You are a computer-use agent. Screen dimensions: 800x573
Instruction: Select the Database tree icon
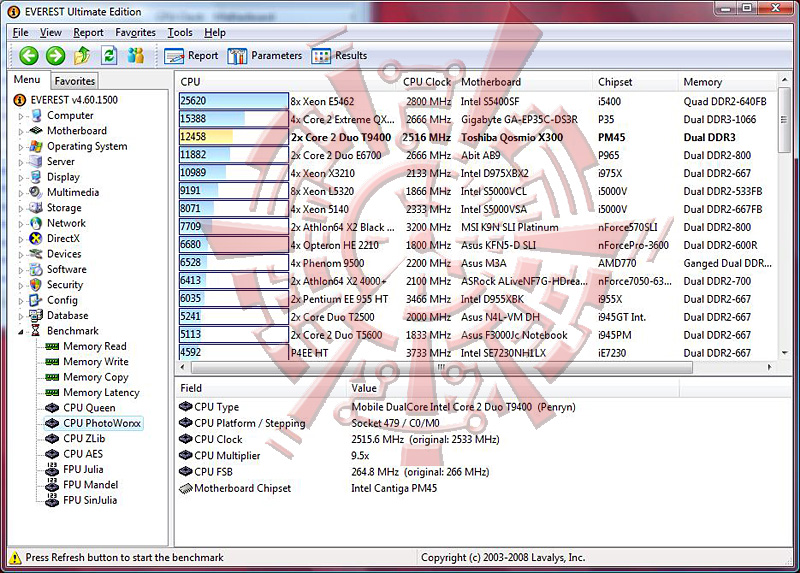pyautogui.click(x=36, y=315)
